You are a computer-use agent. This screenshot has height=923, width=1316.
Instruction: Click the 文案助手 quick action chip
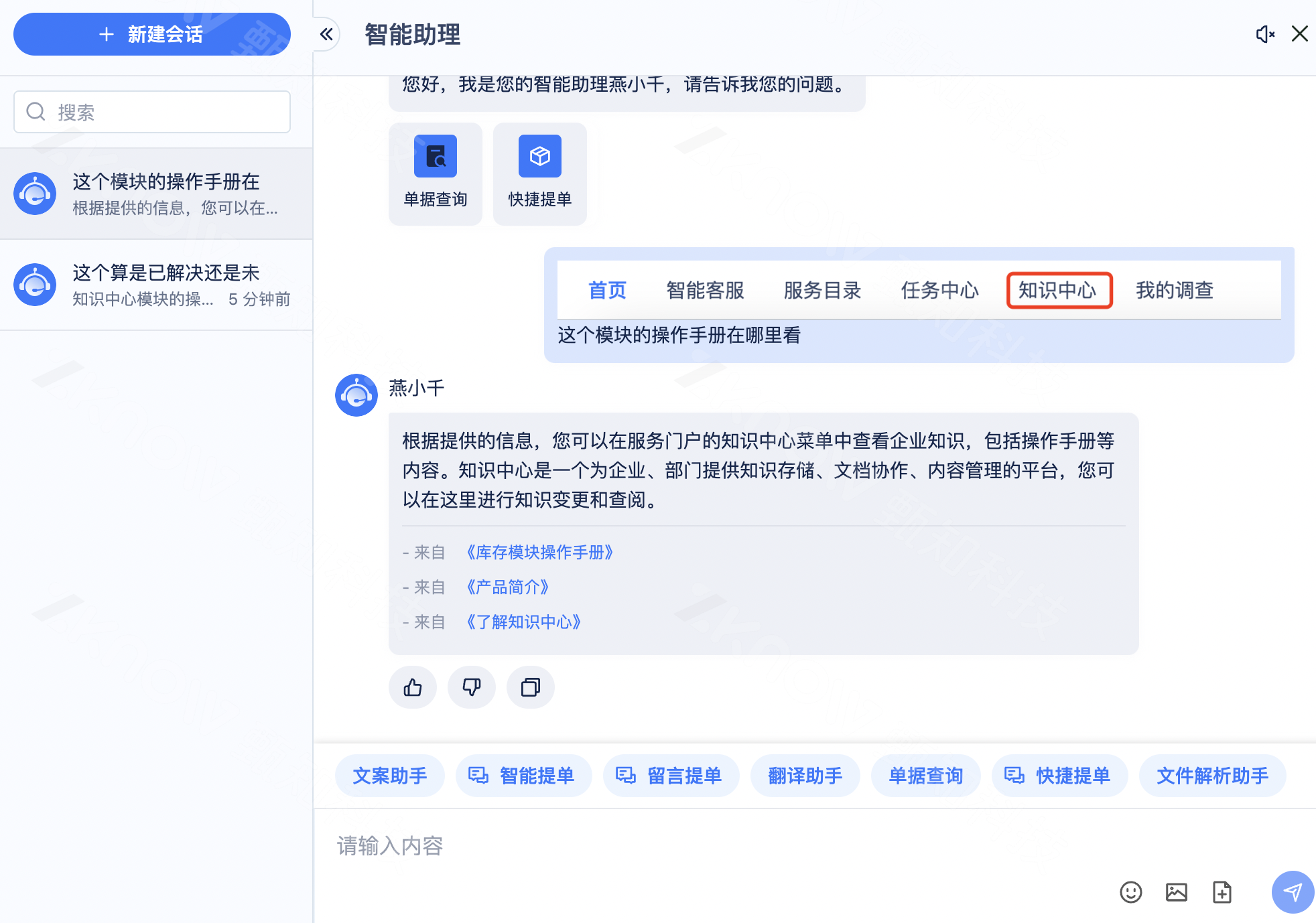click(390, 776)
